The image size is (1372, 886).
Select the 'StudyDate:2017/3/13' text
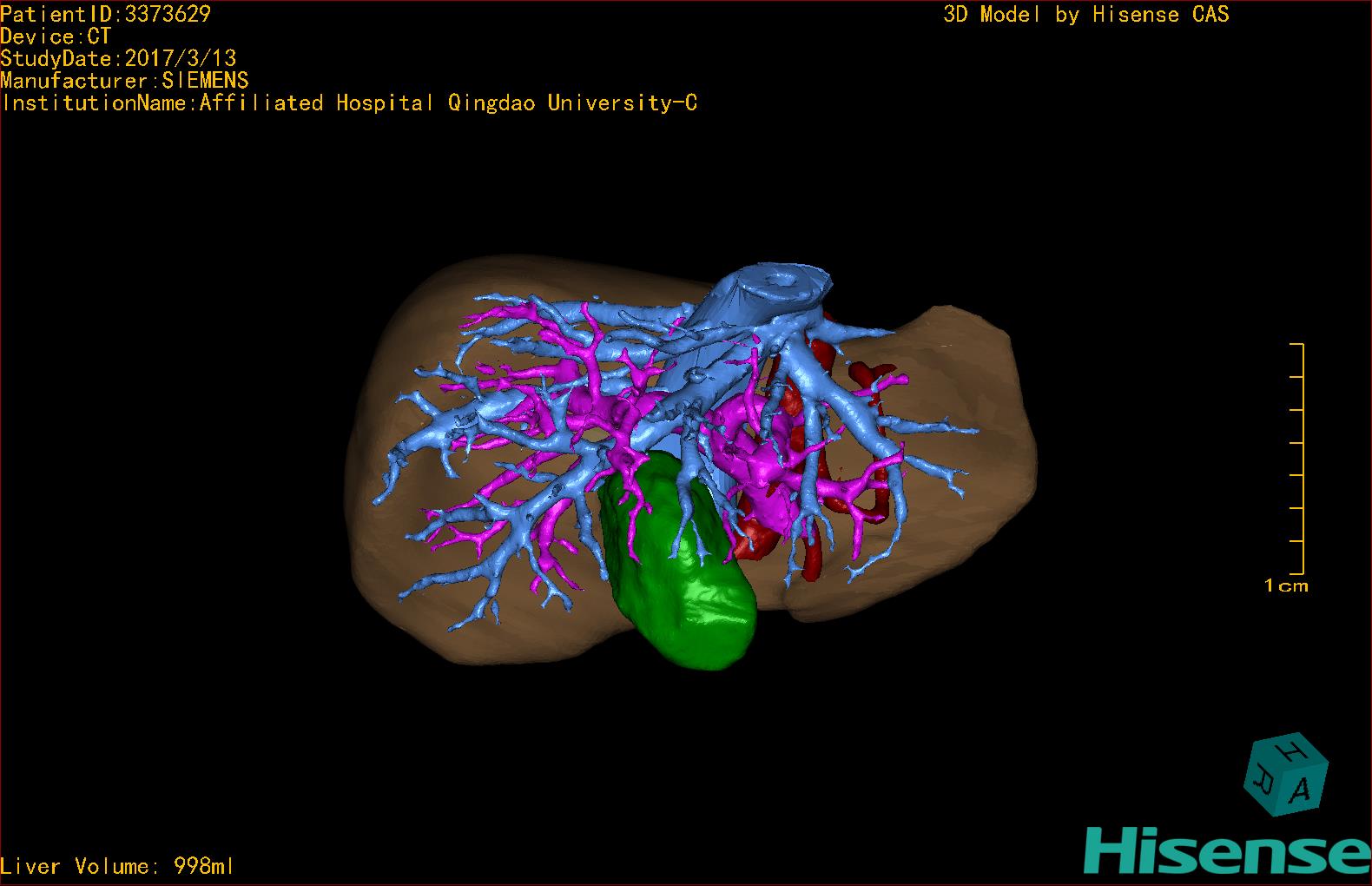[x=118, y=58]
